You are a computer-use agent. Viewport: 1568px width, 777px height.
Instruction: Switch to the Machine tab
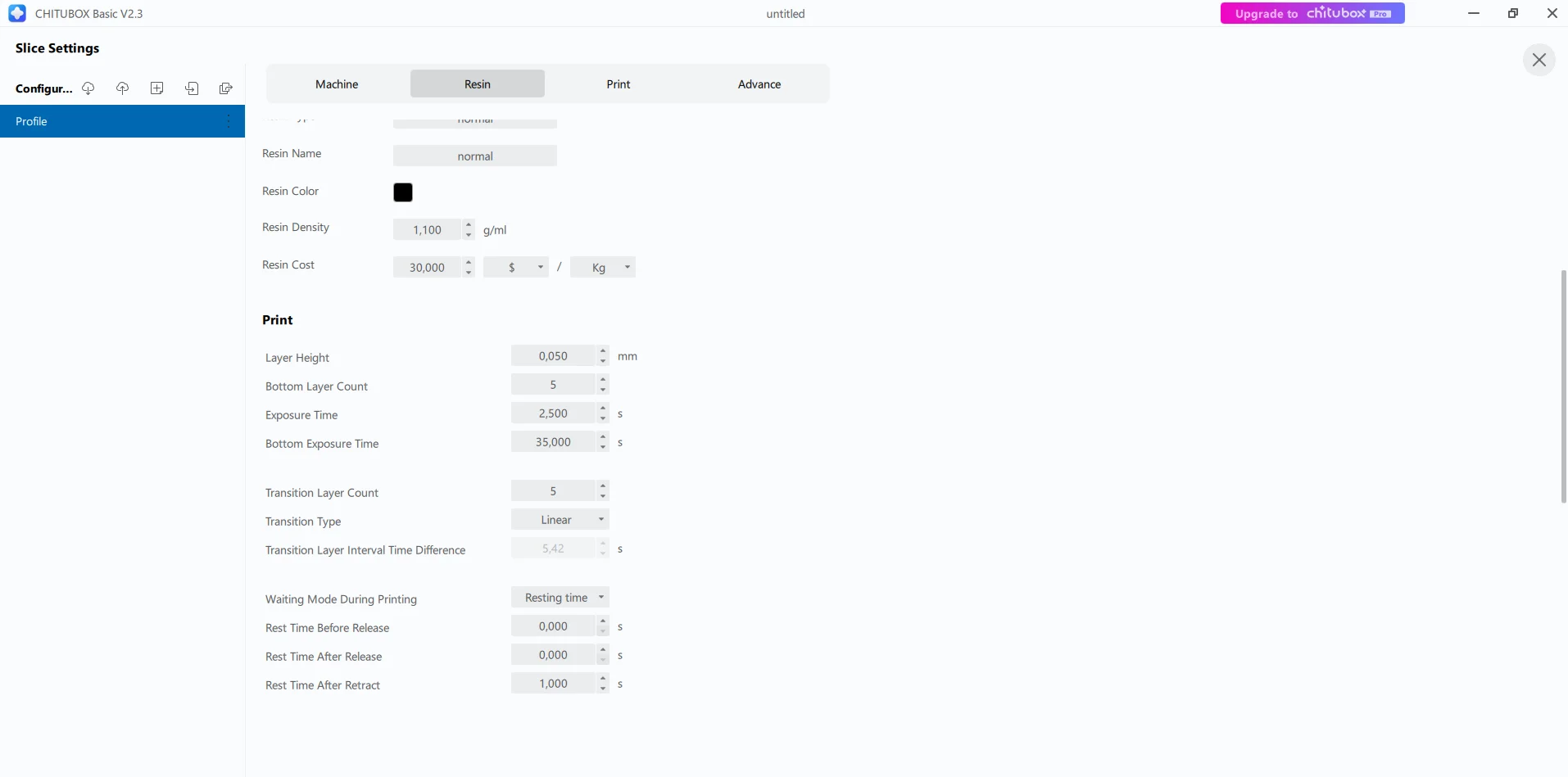click(337, 84)
